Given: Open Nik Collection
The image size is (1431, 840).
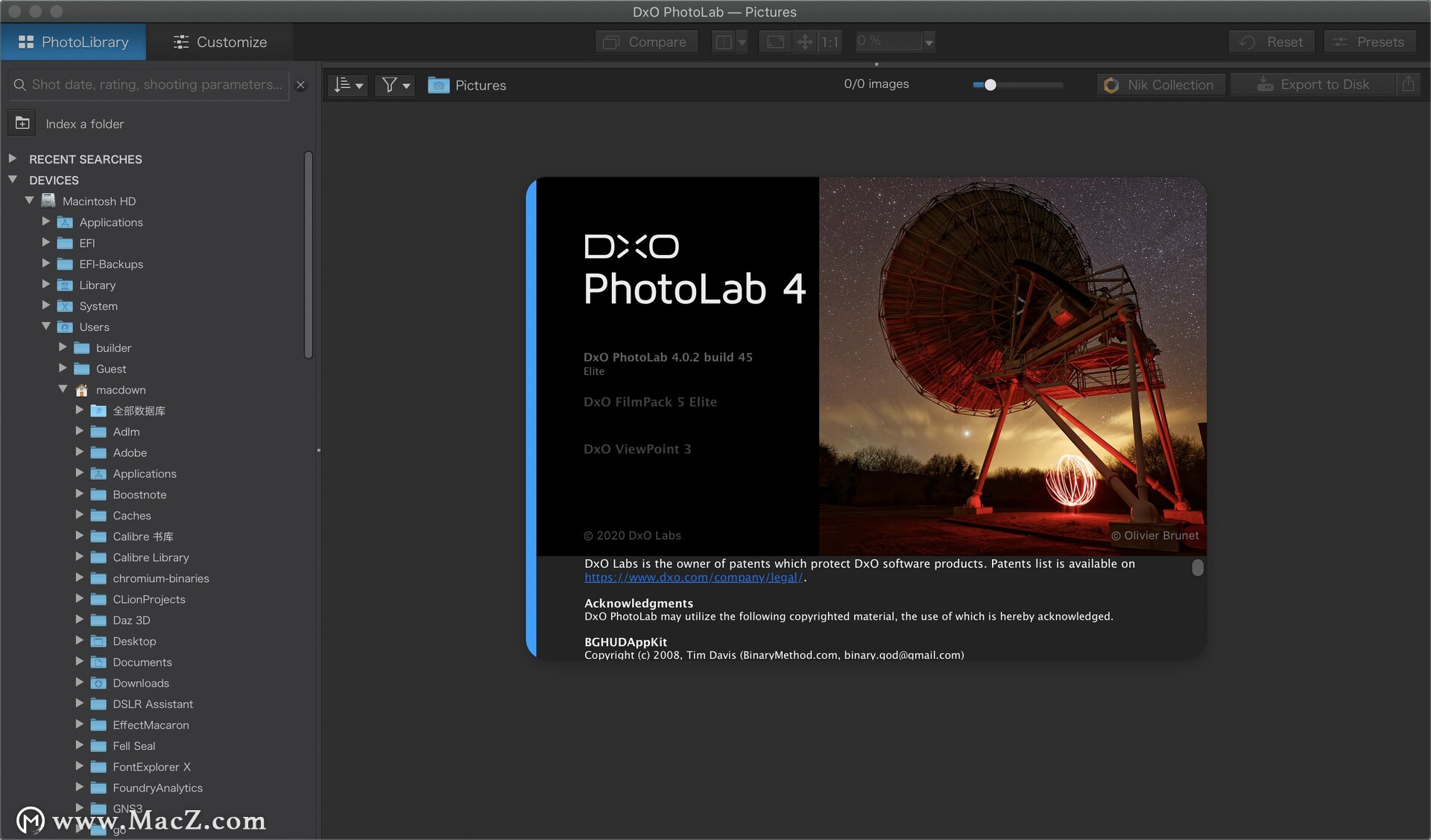Looking at the screenshot, I should [1161, 85].
